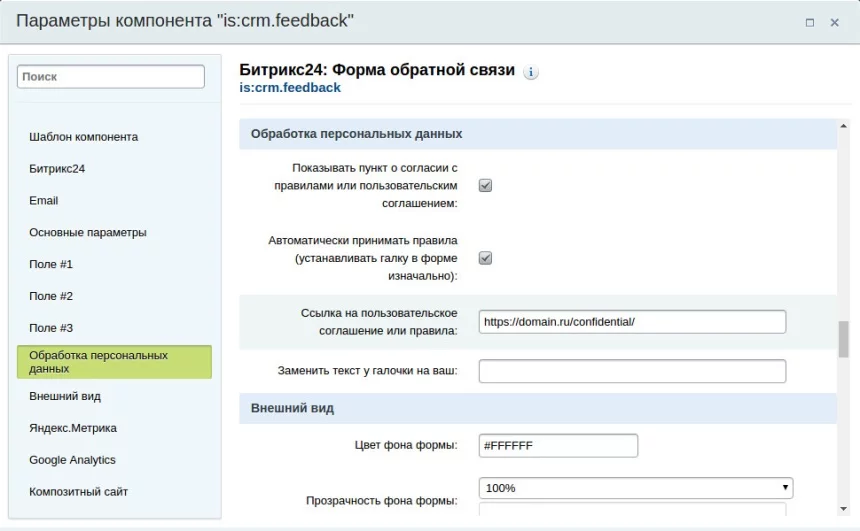Select Шаблон компонента in the sidebar
Image resolution: width=860 pixels, height=531 pixels.
coord(83,137)
